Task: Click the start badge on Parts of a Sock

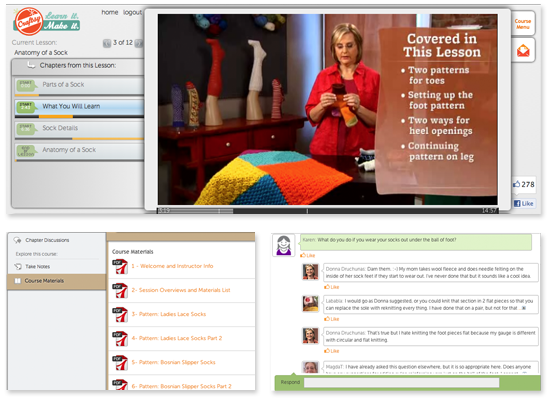Action: 27,85
